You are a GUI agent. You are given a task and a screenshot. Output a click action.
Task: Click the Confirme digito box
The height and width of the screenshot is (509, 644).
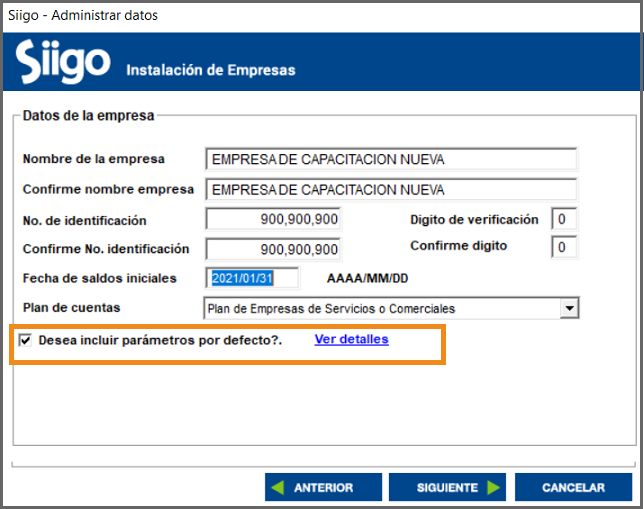click(x=564, y=247)
